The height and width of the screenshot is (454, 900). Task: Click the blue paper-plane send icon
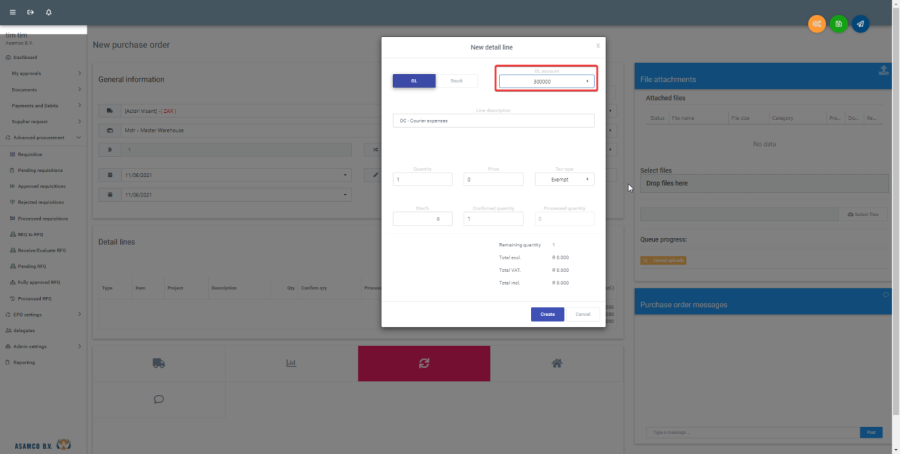[860, 23]
